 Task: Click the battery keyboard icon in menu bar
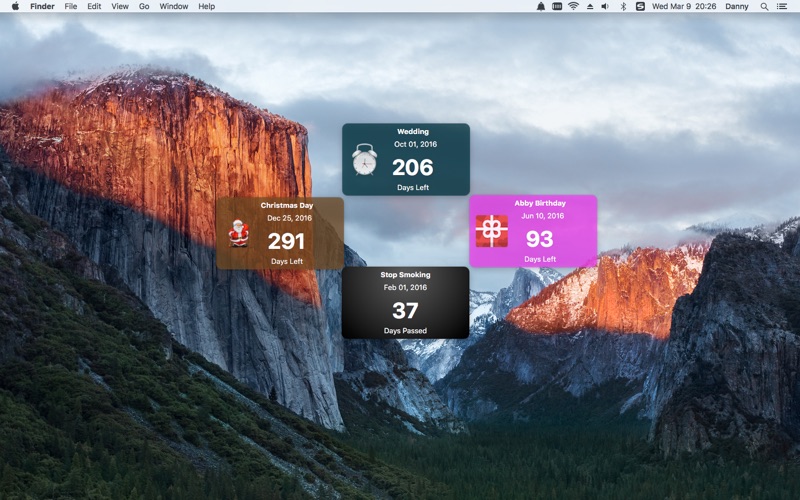pyautogui.click(x=557, y=6)
